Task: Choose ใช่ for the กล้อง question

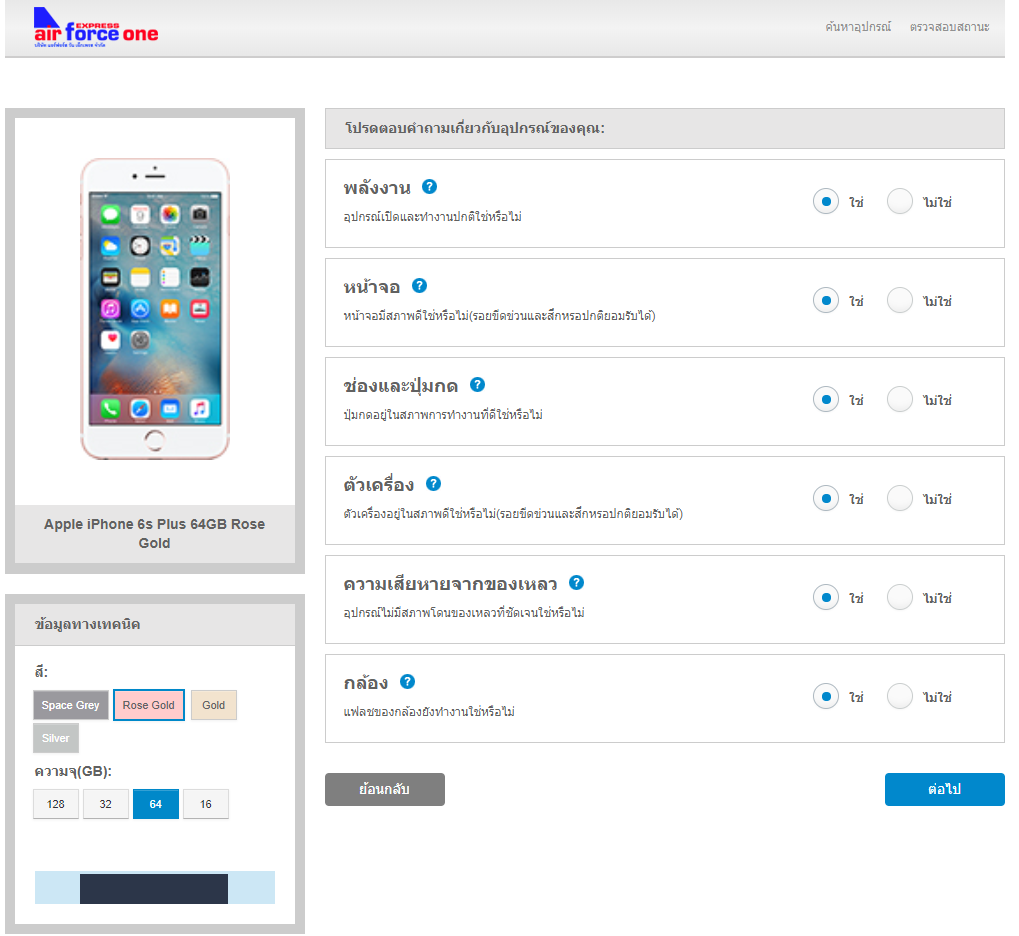Action: pos(825,696)
